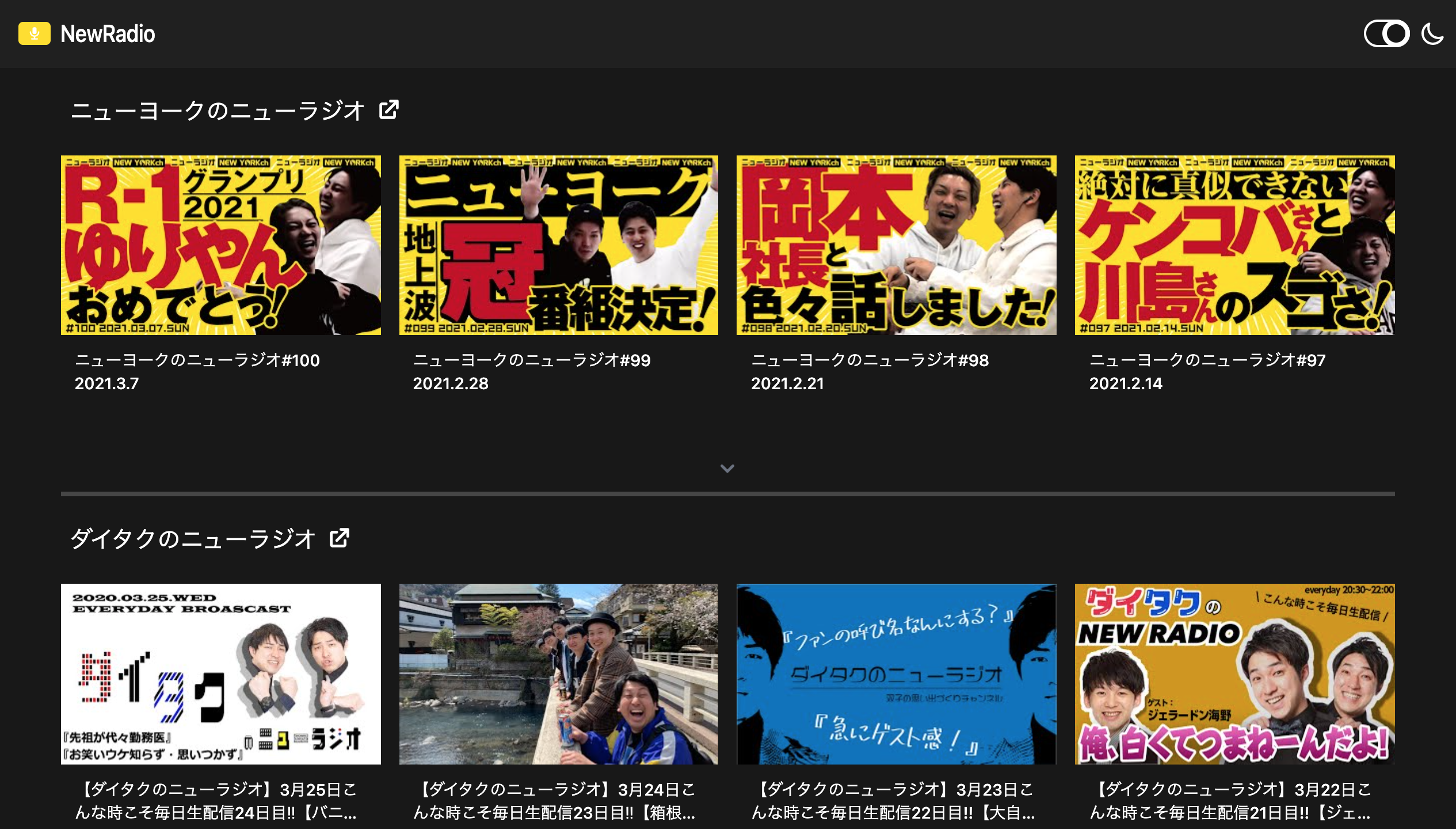The image size is (1456, 829).
Task: Click the date 2021.2.21
Action: click(x=787, y=383)
